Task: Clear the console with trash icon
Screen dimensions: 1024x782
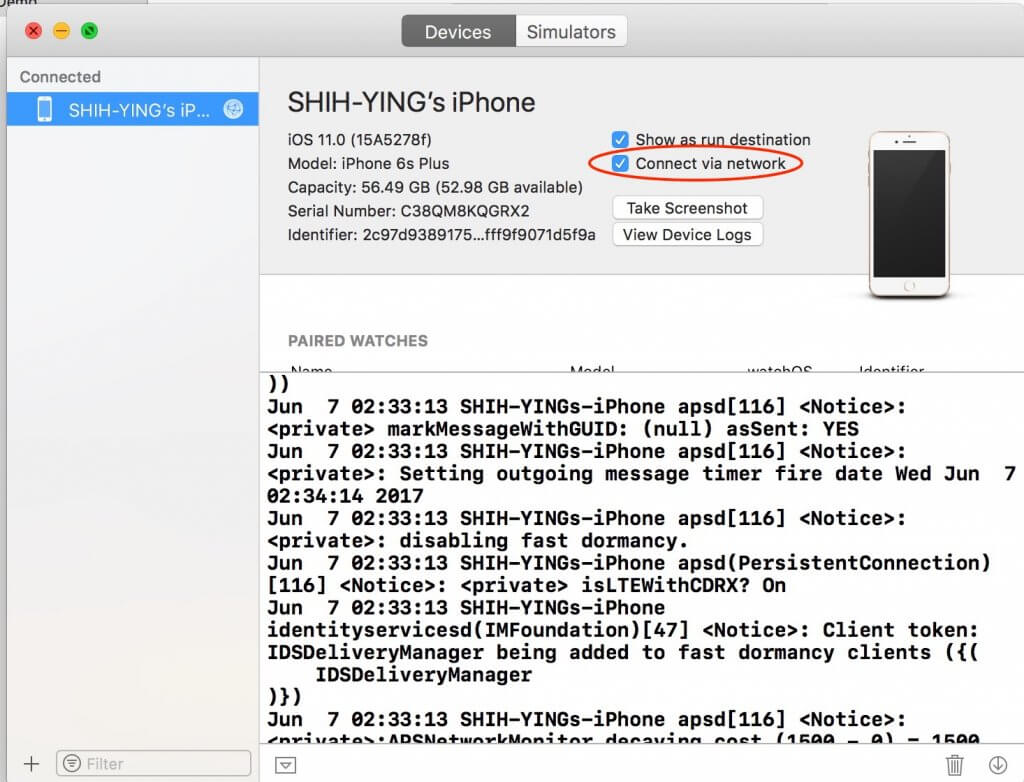Action: 954,764
